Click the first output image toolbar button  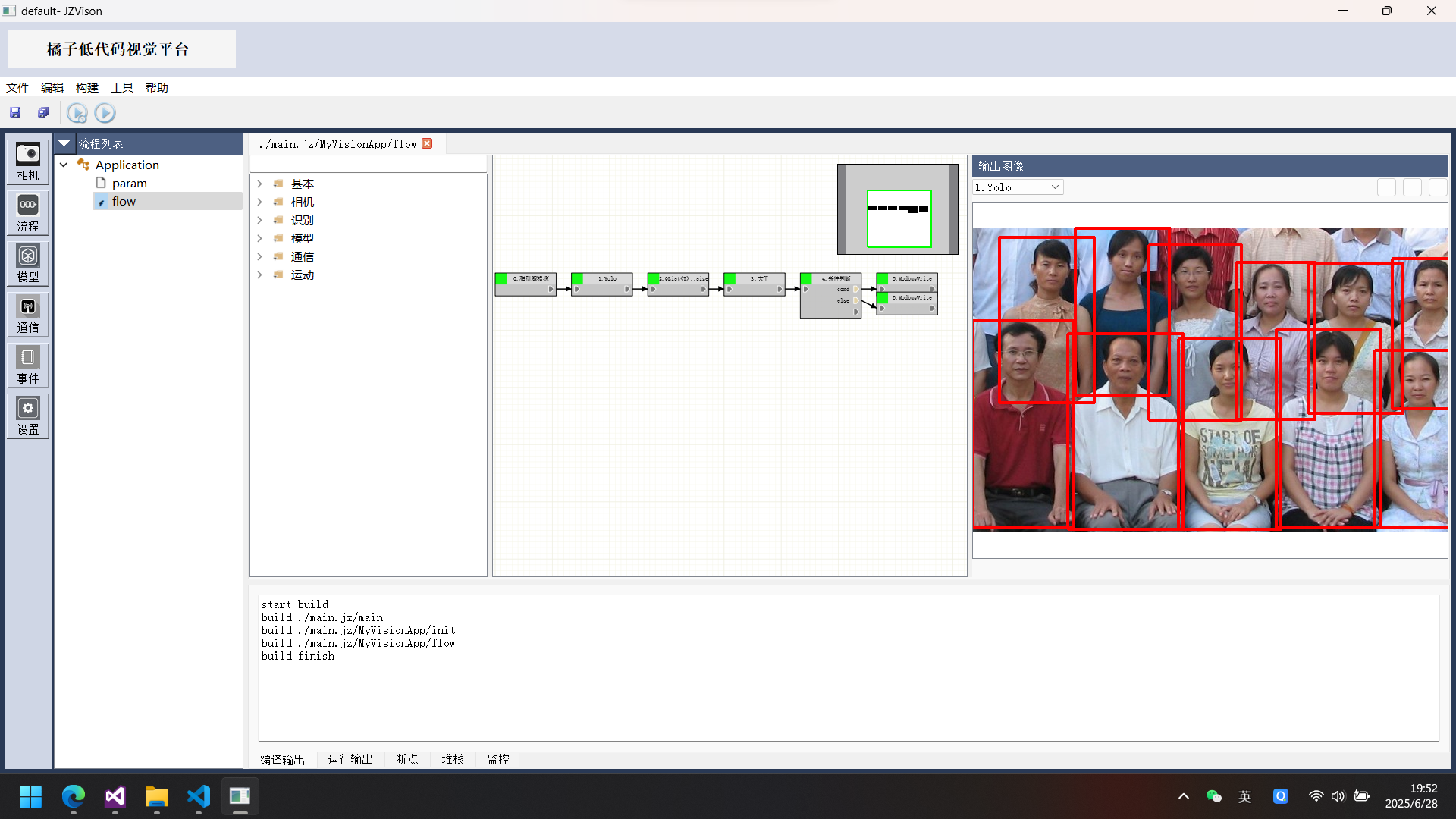(x=1386, y=187)
